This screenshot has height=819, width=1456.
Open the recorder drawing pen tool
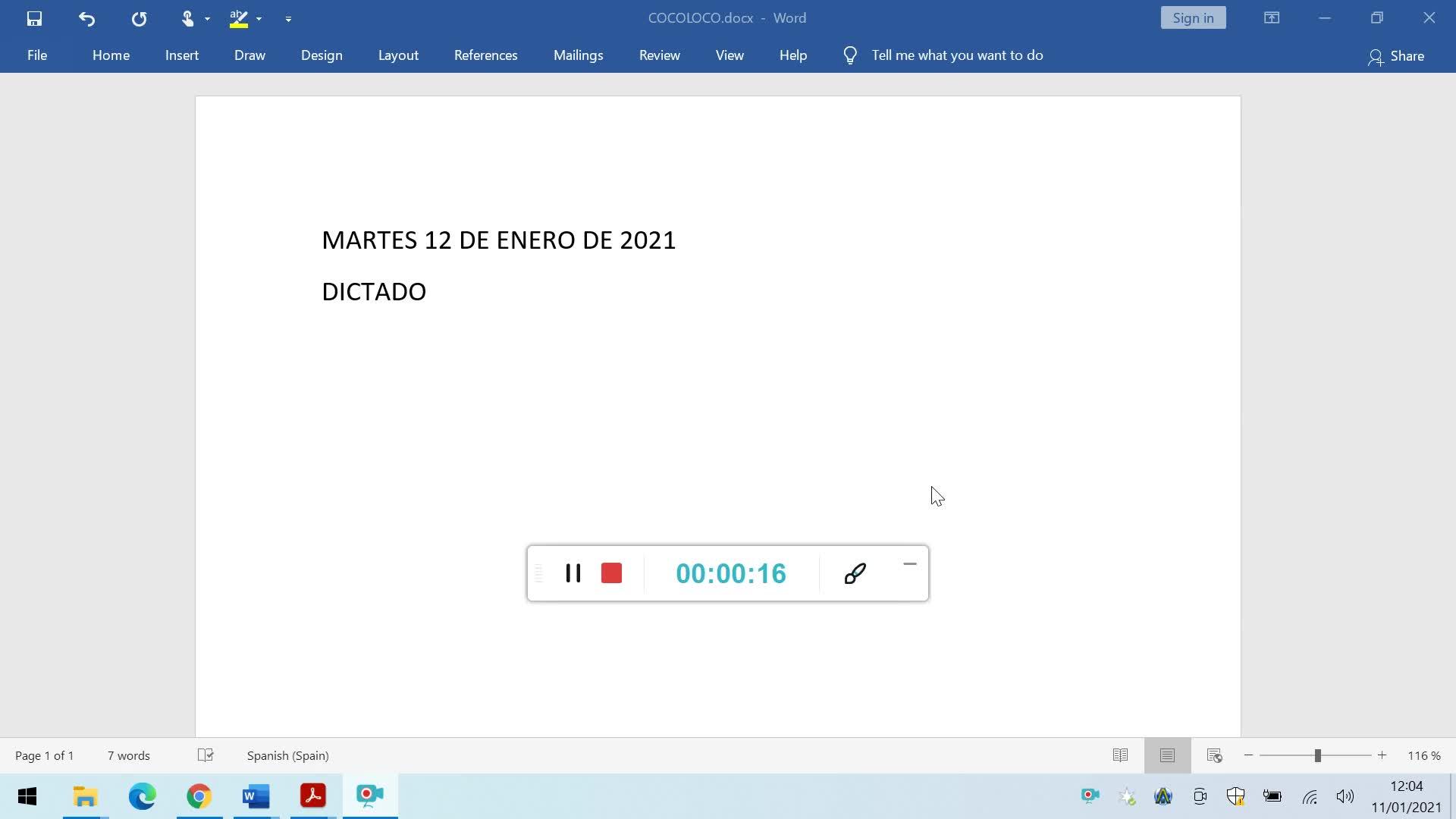coord(855,573)
